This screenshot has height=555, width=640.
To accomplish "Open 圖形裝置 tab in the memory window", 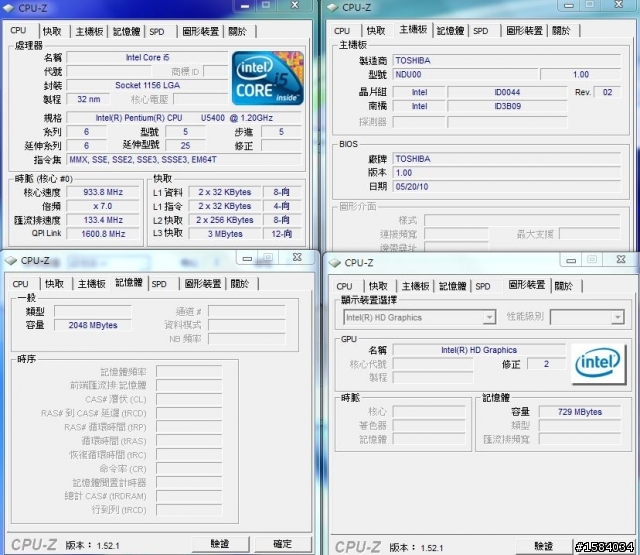I will (203, 284).
